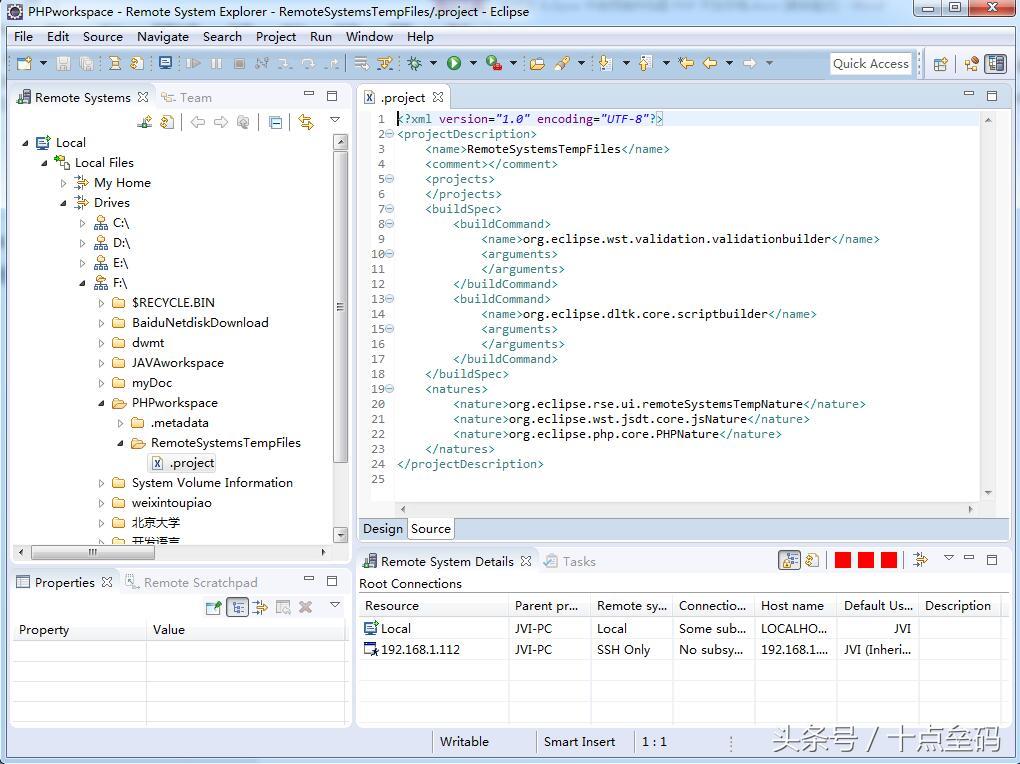Open the Run button in the toolbar
The height and width of the screenshot is (764, 1020).
pyautogui.click(x=454, y=63)
